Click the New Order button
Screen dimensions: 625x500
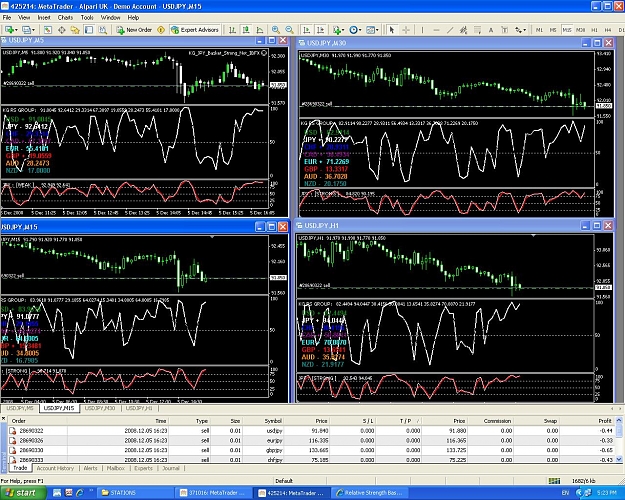[x=134, y=30]
